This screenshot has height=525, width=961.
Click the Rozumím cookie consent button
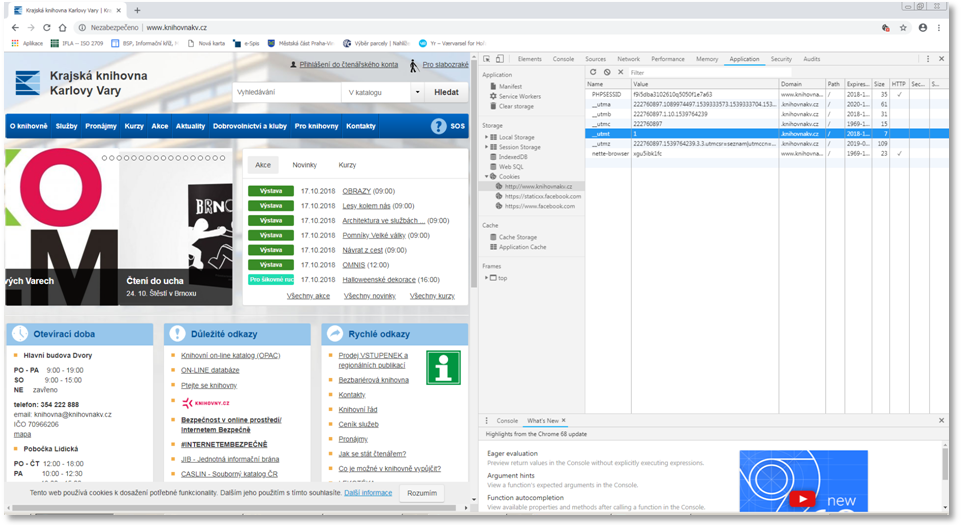coord(422,493)
